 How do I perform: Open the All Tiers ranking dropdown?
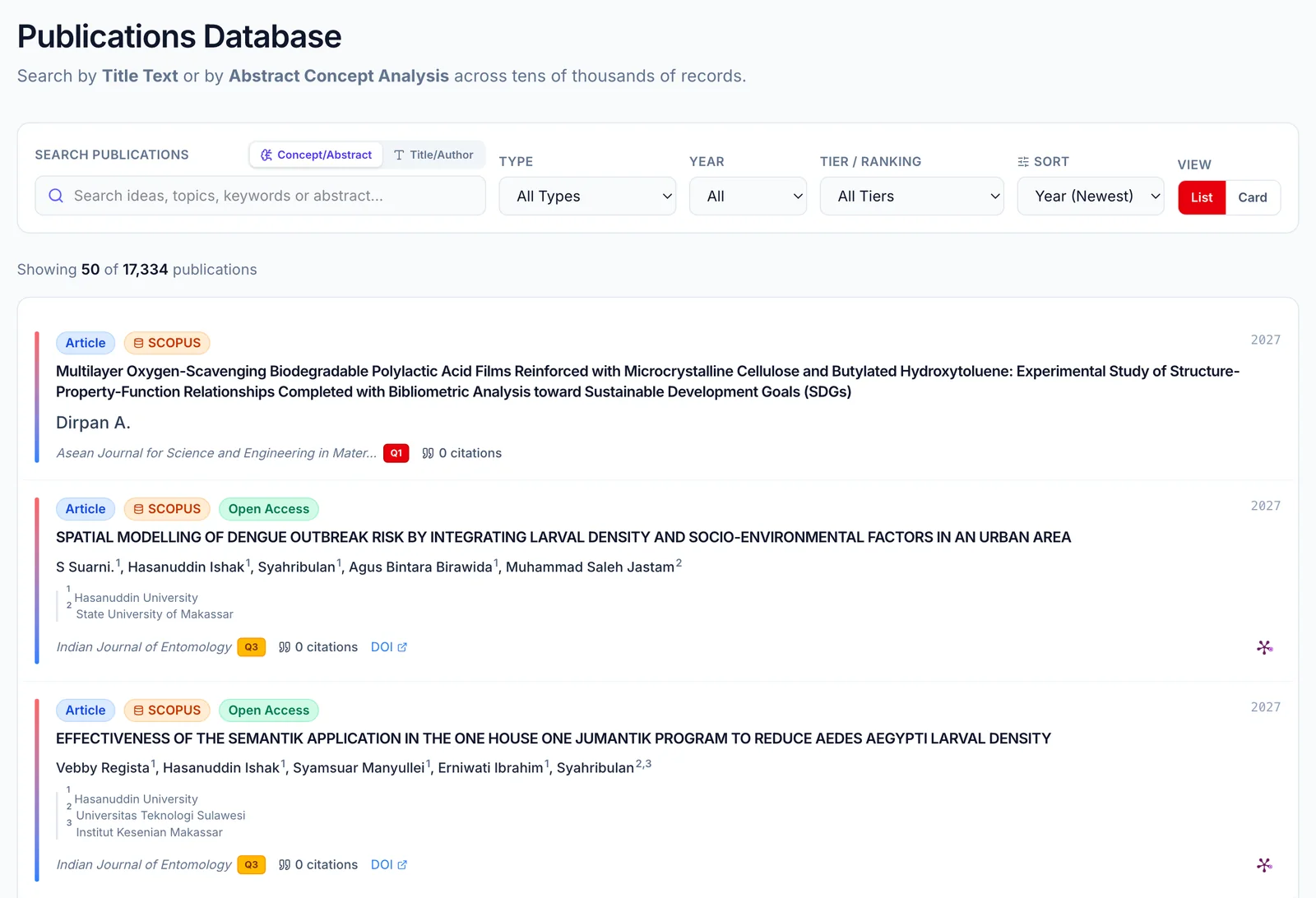click(x=911, y=196)
